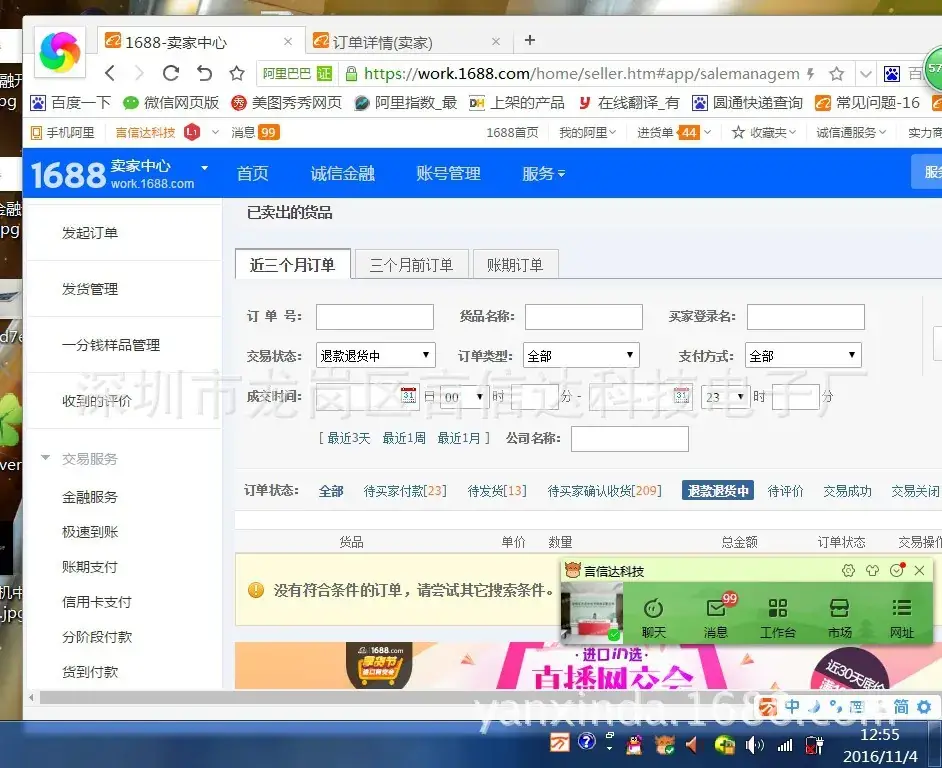Screen dimensions: 942x768
Task: Collapse the 交易服务 sidebar section
Action: [46, 458]
